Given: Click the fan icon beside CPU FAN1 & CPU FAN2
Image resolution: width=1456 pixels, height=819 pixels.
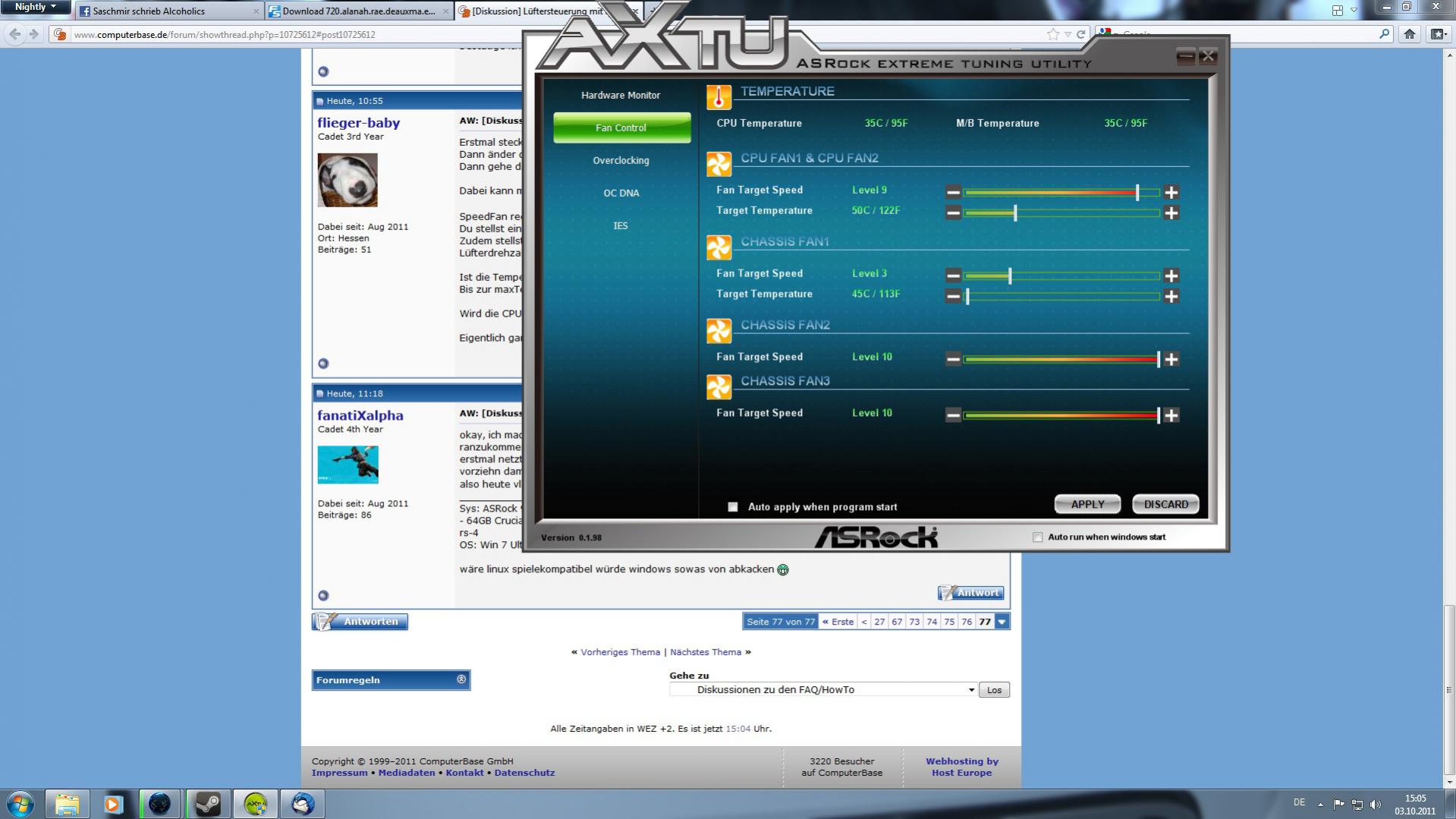Looking at the screenshot, I should (x=719, y=164).
